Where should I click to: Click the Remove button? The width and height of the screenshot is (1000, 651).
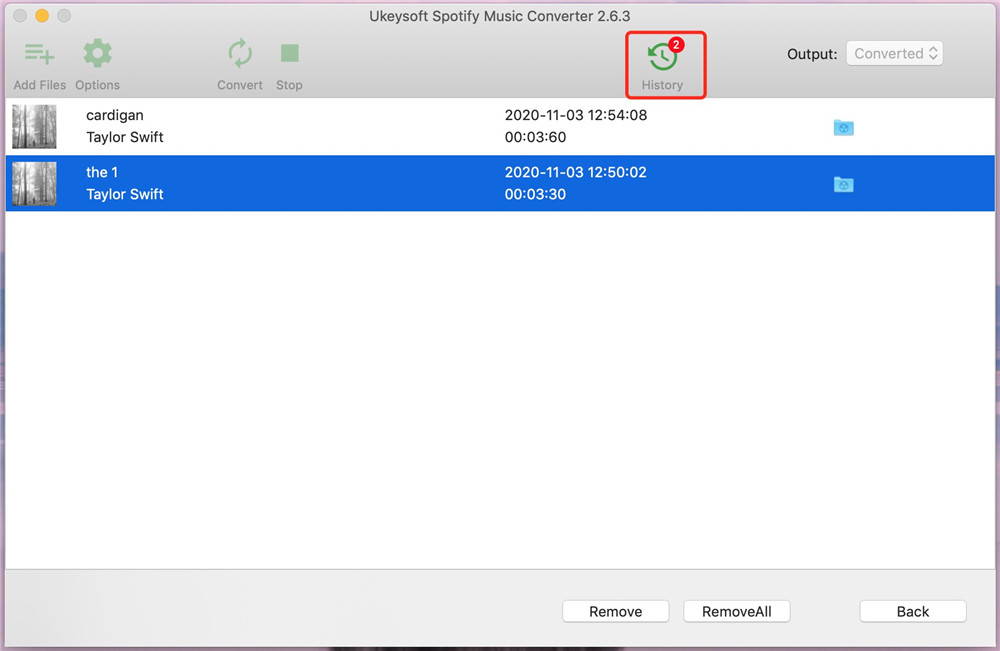point(615,611)
